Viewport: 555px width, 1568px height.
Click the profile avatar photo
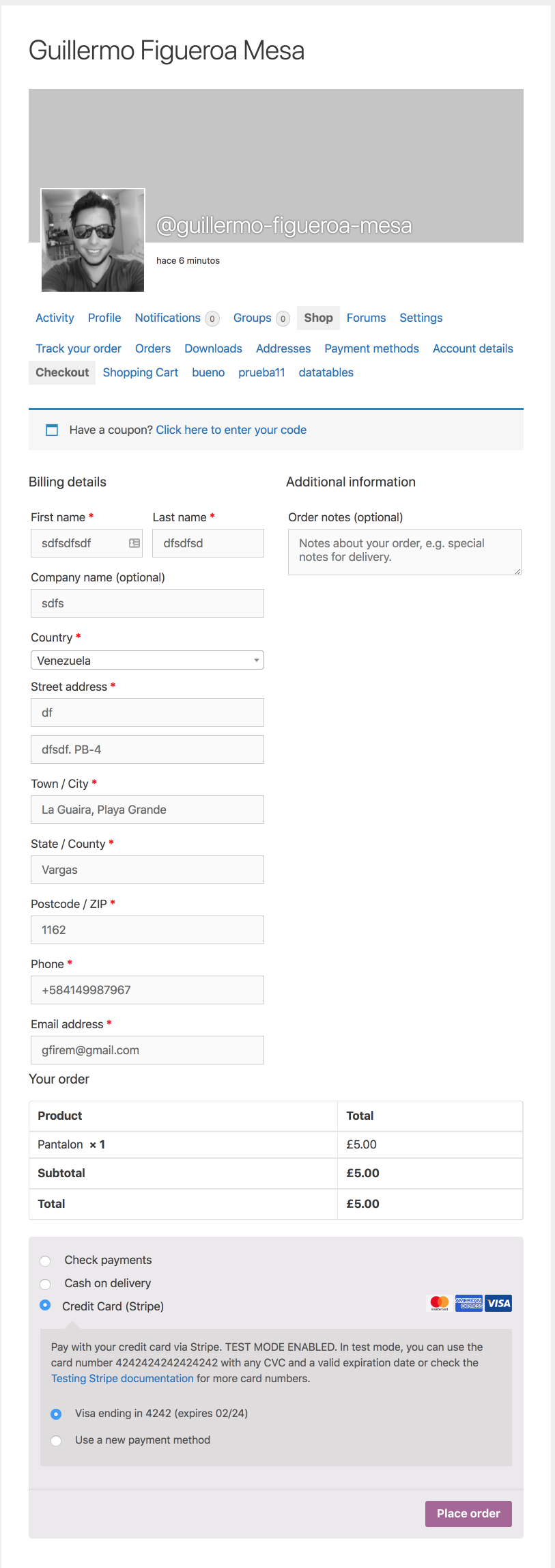pyautogui.click(x=93, y=240)
